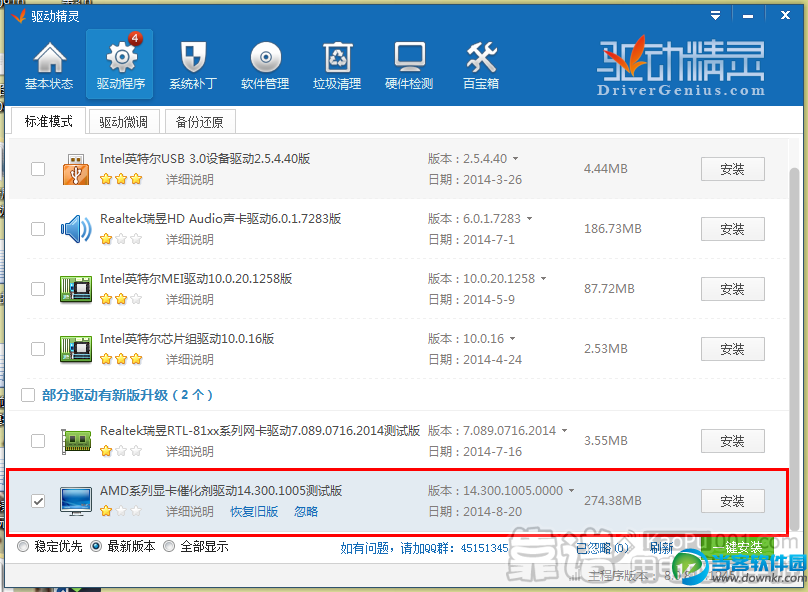Check the Intel 芯片组 driver checkbox
808x592 pixels.
[x=38, y=349]
